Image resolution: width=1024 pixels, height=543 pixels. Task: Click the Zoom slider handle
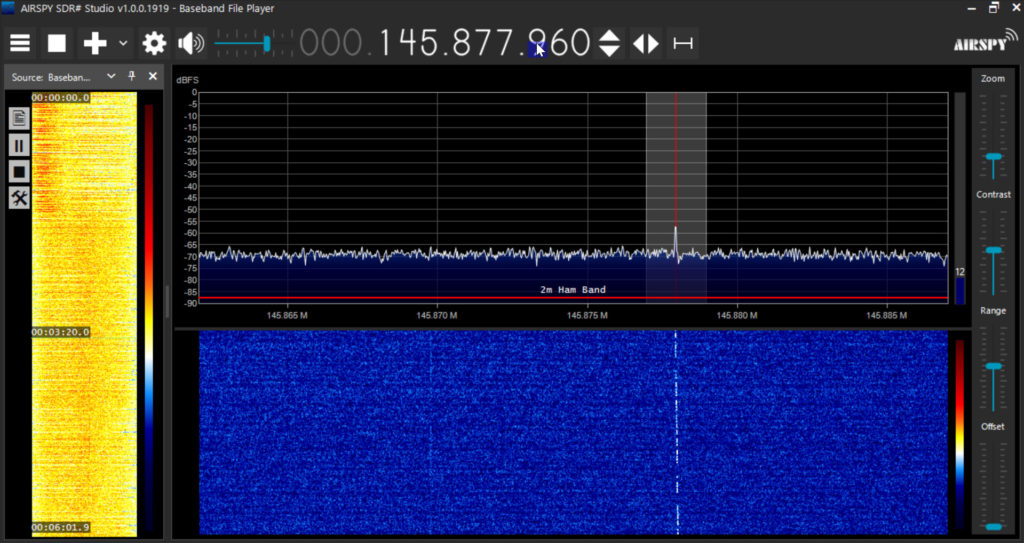[x=993, y=157]
